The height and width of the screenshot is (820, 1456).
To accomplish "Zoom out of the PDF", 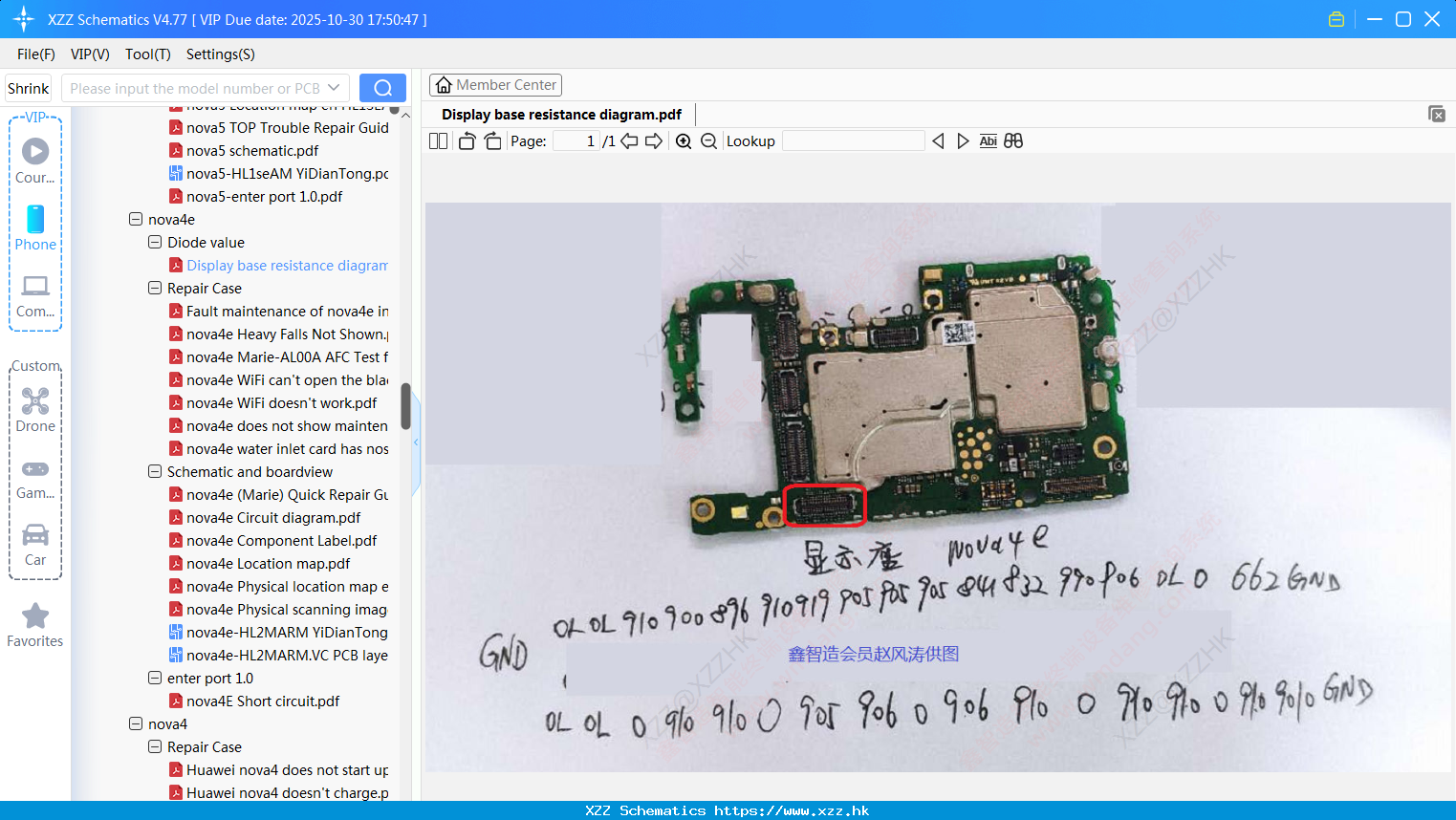I will point(708,141).
